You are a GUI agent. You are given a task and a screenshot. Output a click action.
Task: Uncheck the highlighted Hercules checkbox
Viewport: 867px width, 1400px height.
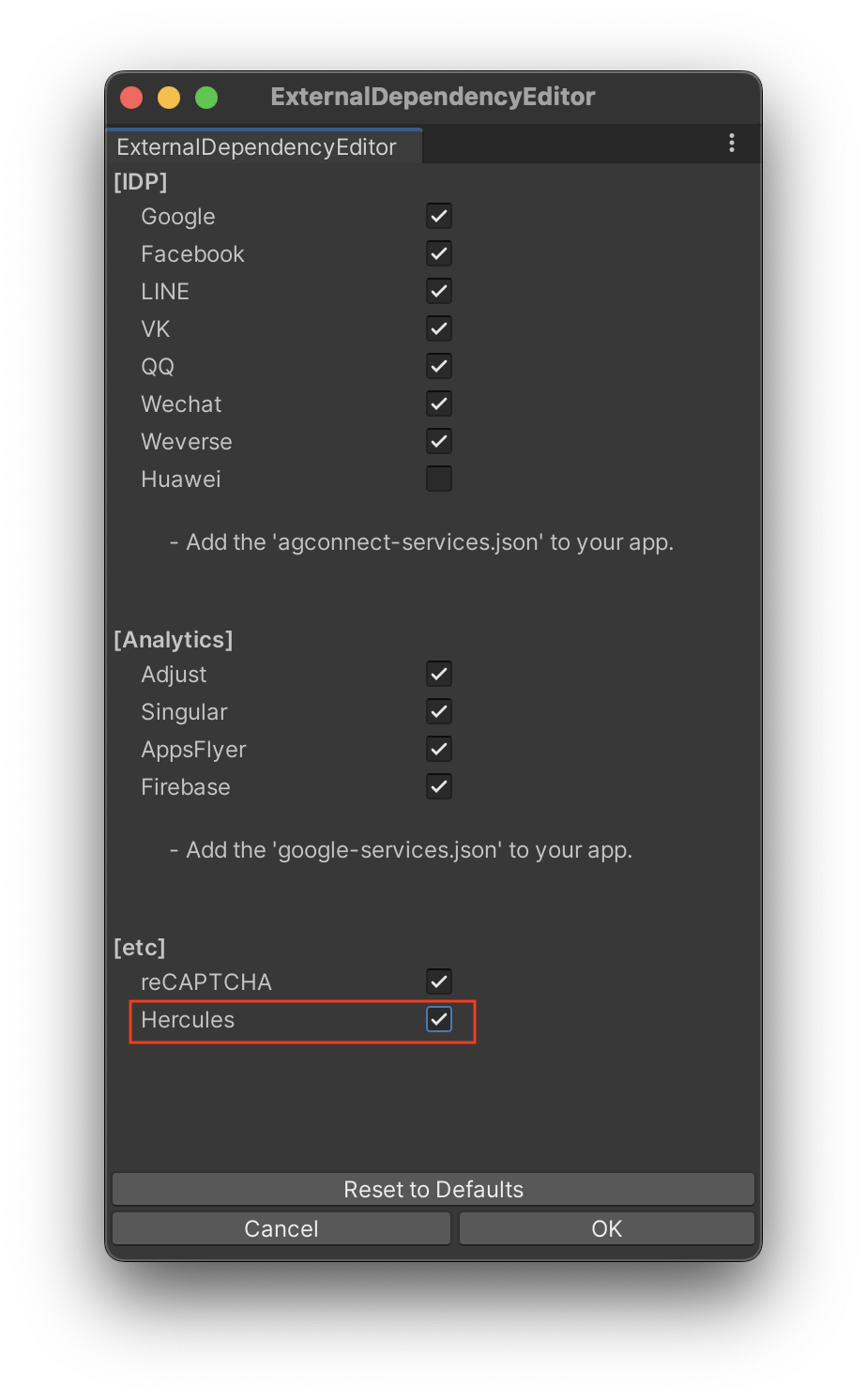click(439, 1019)
